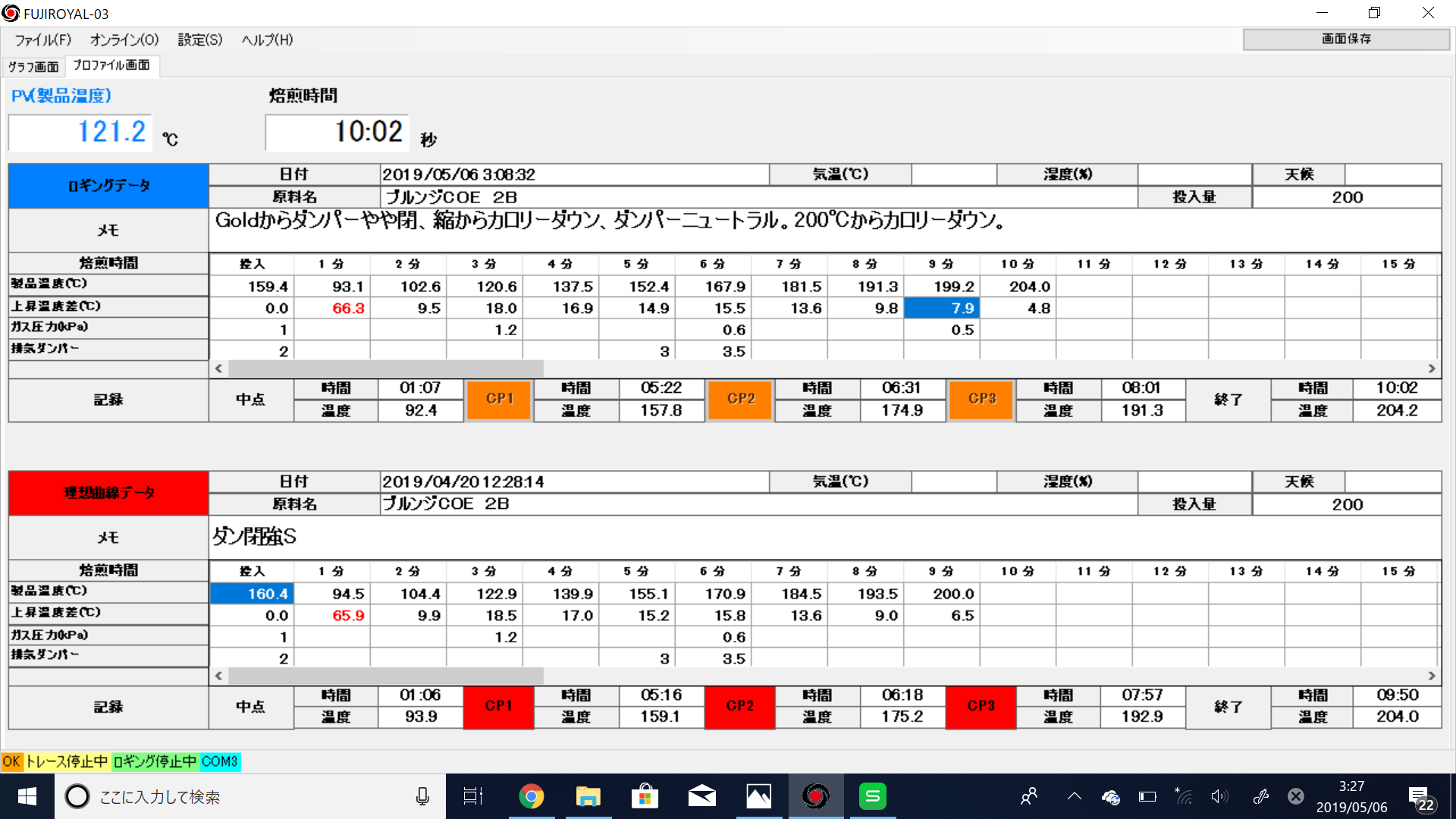Image resolution: width=1456 pixels, height=819 pixels.
Task: Switch to the グラフ画面 tab
Action: (34, 67)
